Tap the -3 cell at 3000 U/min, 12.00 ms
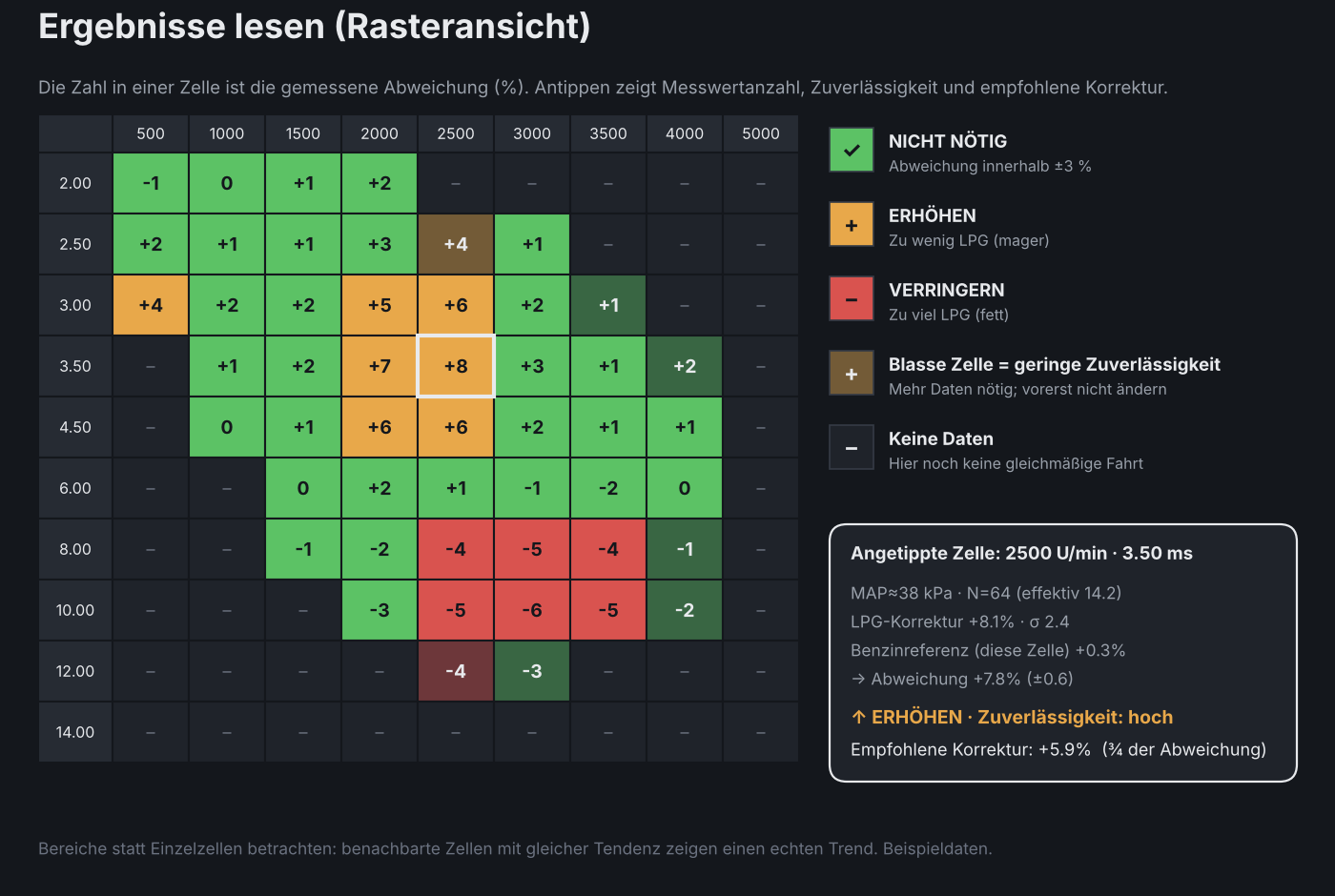The image size is (1335, 896). pyautogui.click(x=532, y=671)
